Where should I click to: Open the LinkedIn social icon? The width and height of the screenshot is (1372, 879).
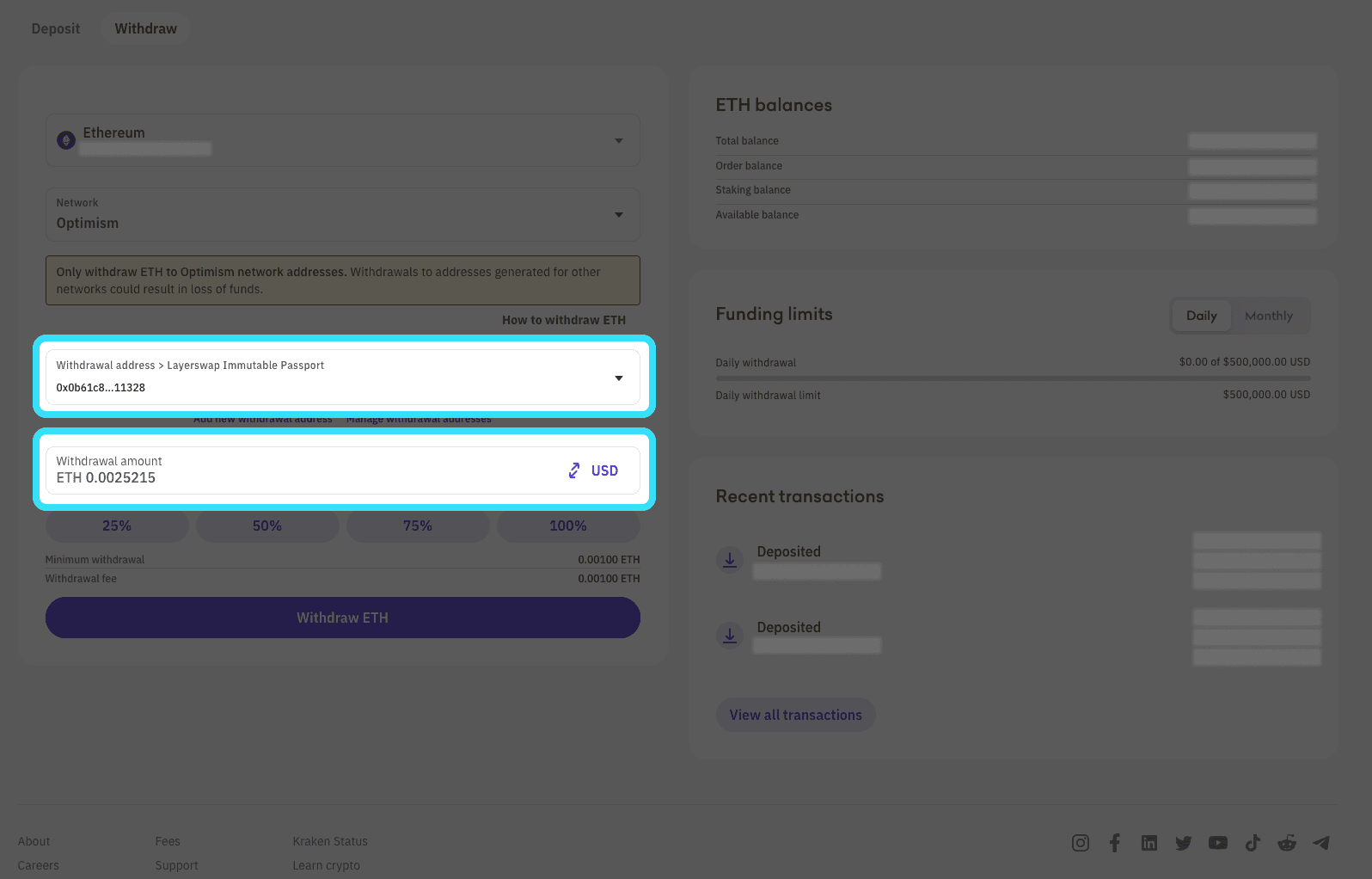tap(1149, 843)
